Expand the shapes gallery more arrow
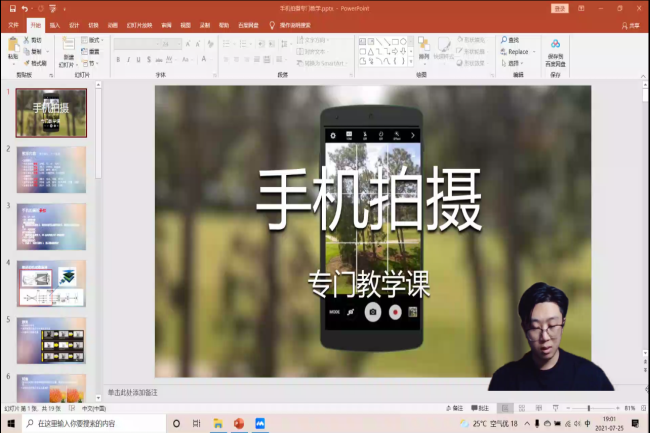The height and width of the screenshot is (433, 650). (x=409, y=62)
